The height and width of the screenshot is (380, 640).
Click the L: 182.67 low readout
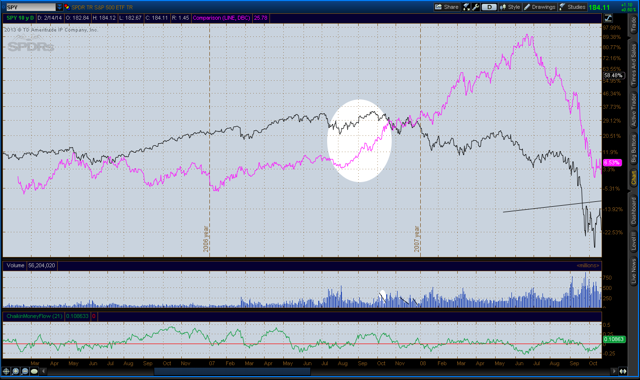coord(131,18)
